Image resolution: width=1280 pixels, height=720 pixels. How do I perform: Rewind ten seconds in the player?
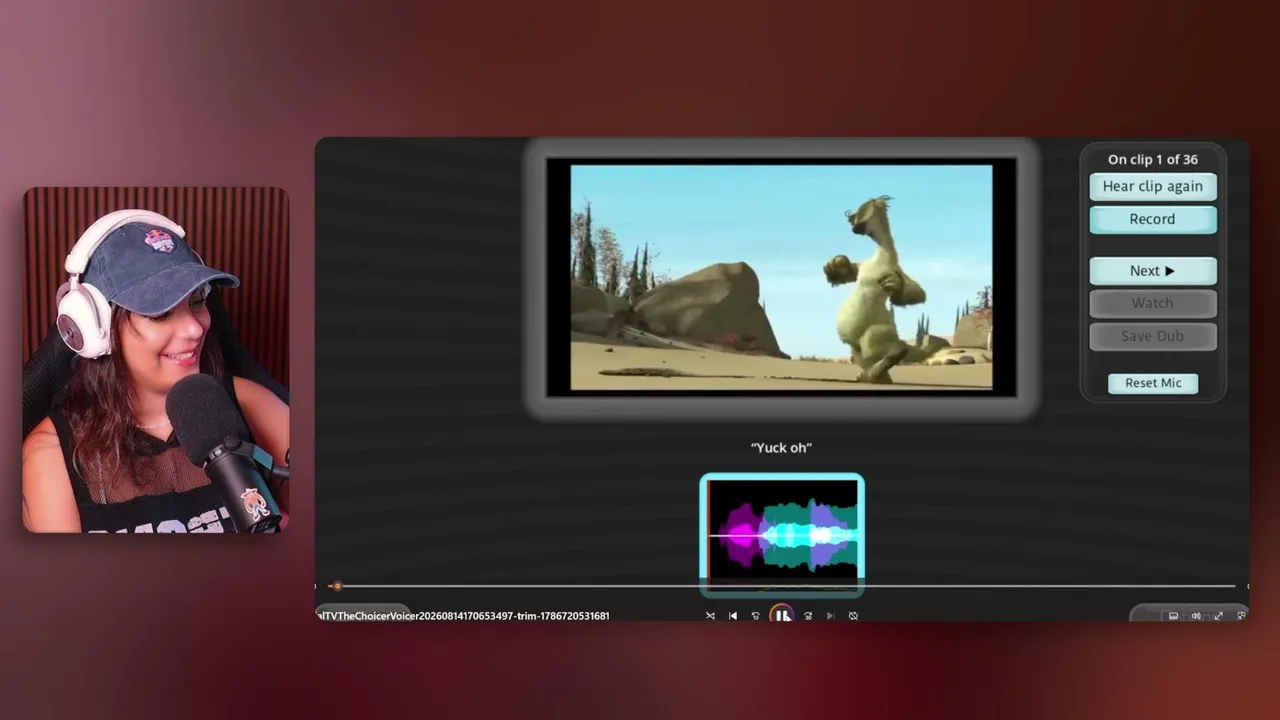(x=756, y=616)
